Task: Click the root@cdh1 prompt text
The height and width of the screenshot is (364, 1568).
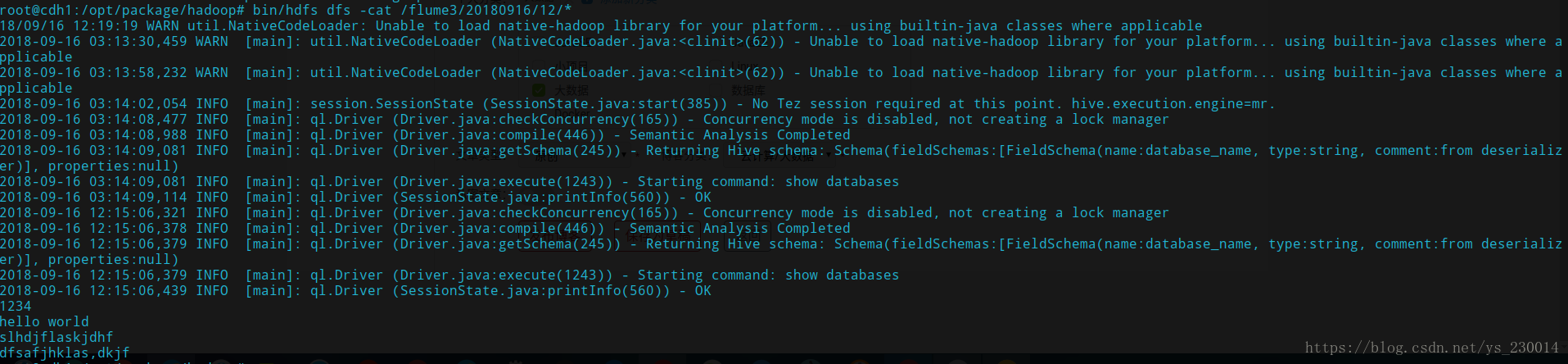Action: [x=122, y=10]
